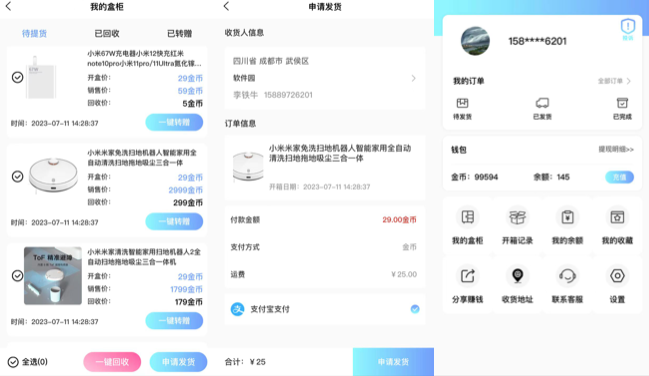
Task: Tap the 分享赚钱 share icon
Action: (468, 276)
